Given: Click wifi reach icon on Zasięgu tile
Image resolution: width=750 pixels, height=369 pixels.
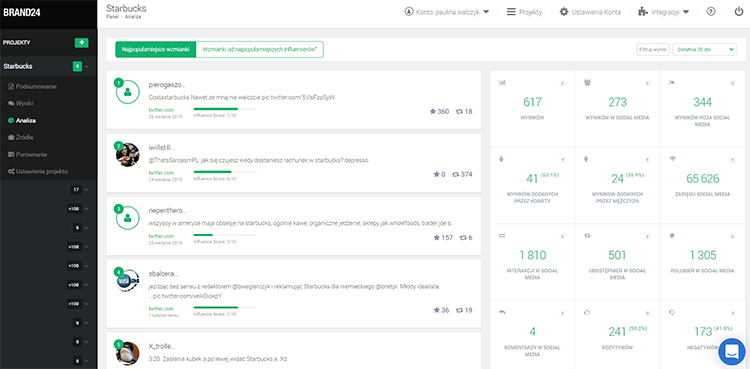Looking at the screenshot, I should pos(672,159).
